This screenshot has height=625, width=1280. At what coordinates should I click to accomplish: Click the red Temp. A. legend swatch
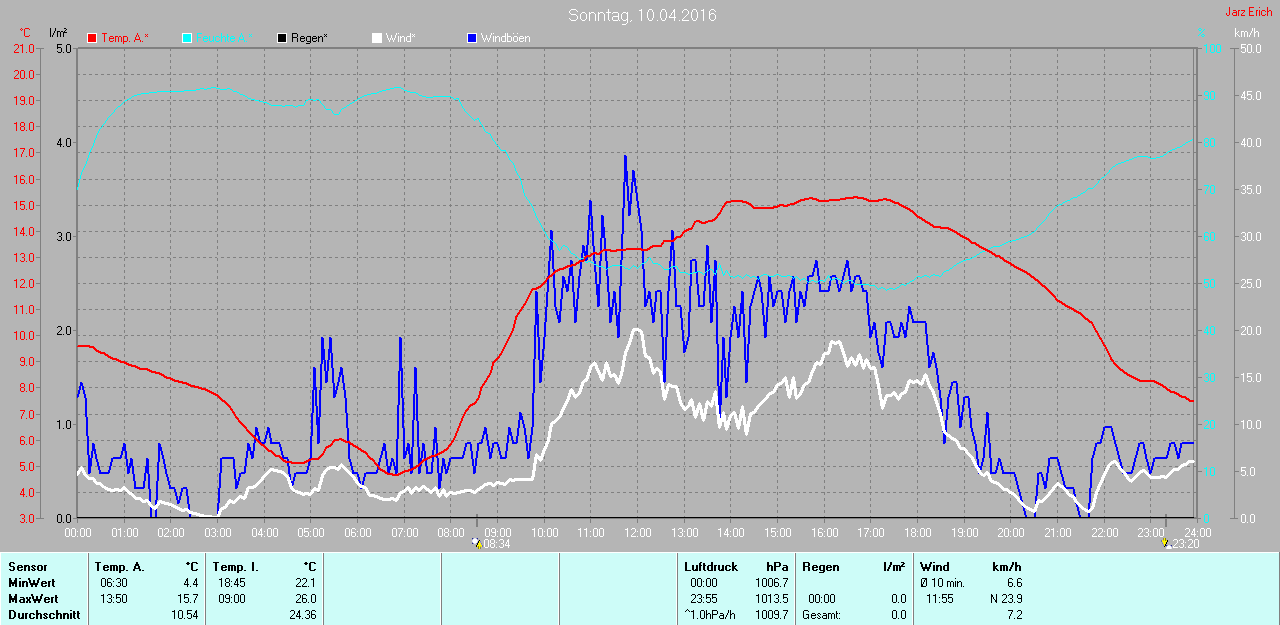[x=92, y=38]
